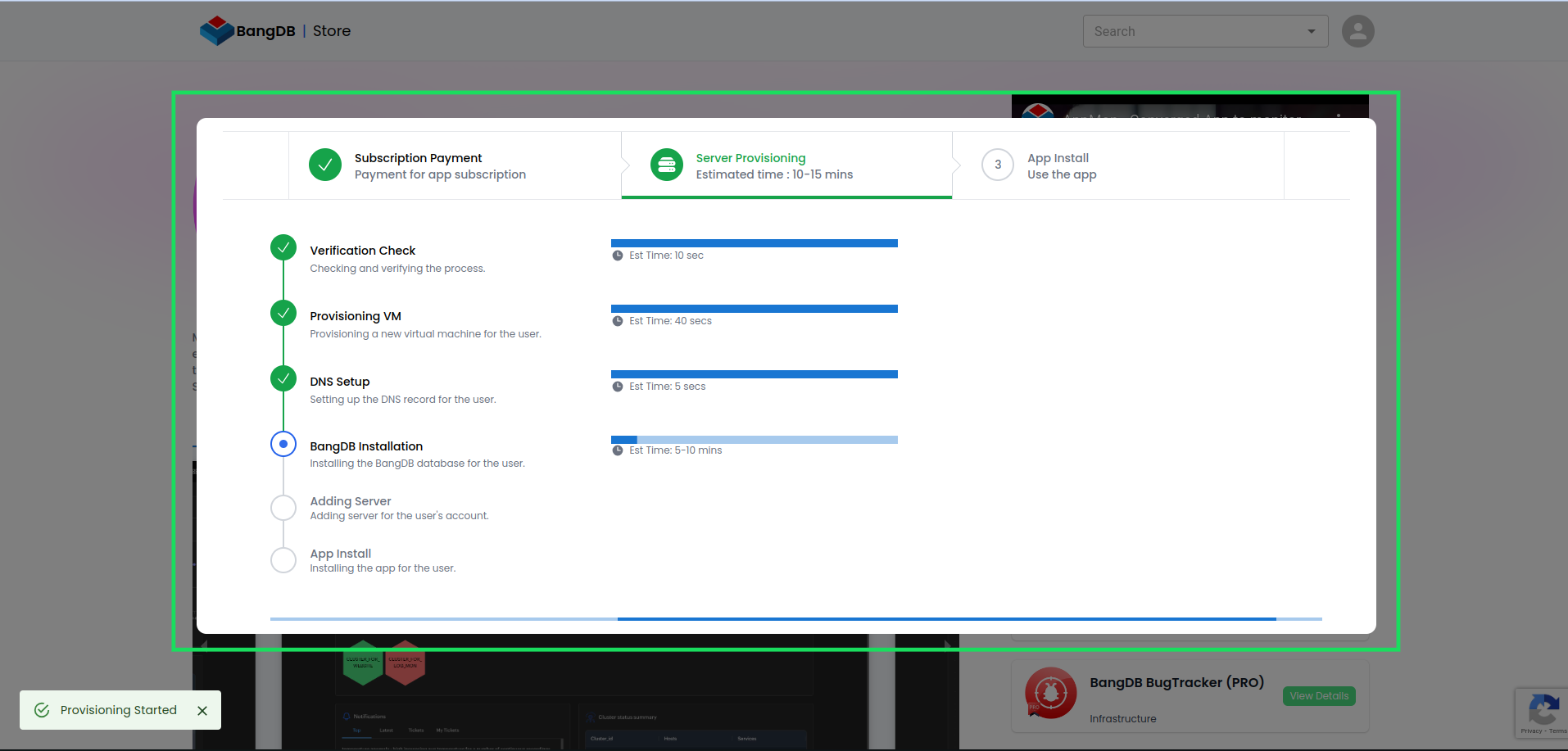The height and width of the screenshot is (751, 1568).
Task: Click the 'Verification Check' step title
Action: [363, 251]
